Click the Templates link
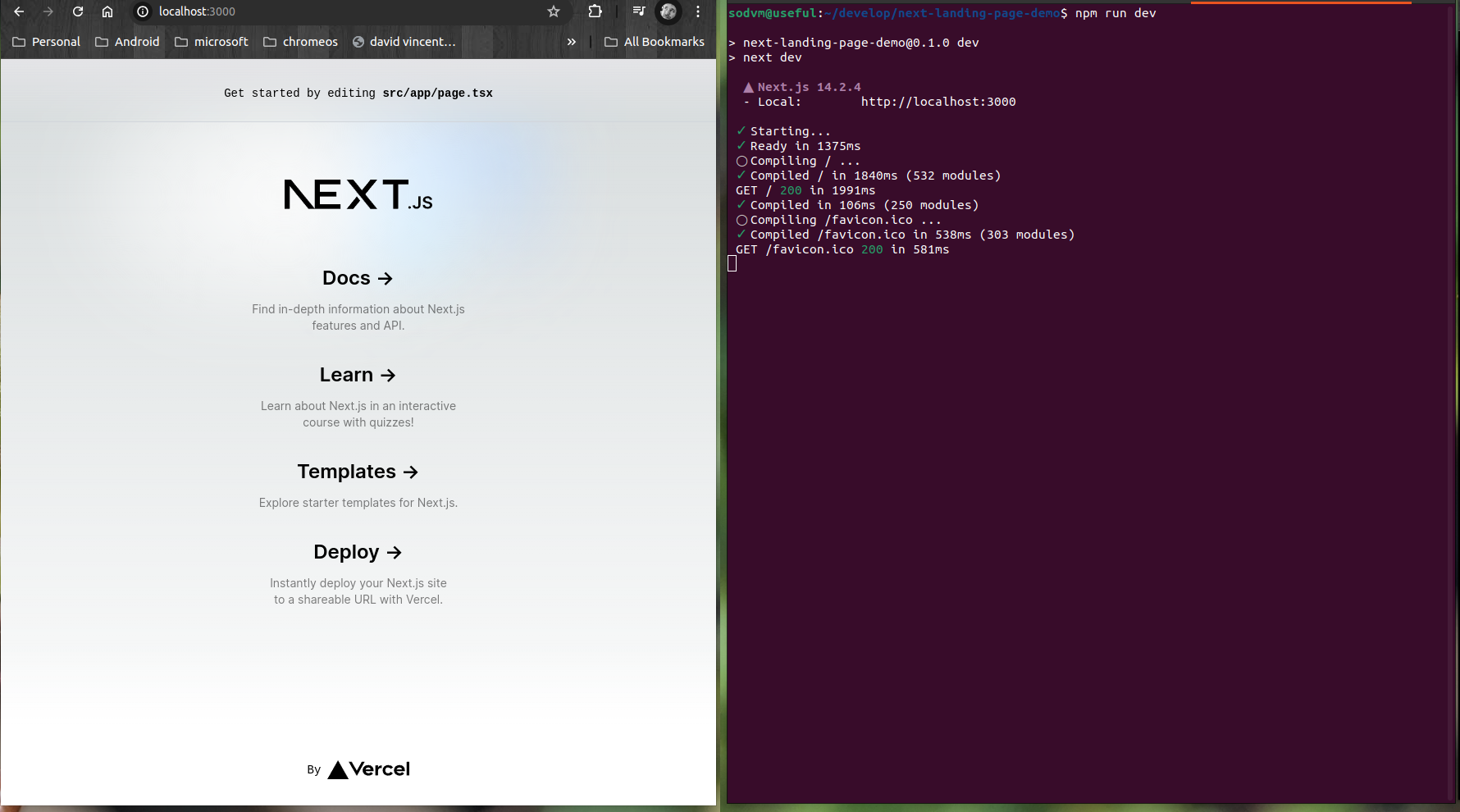This screenshot has width=1460, height=812. pyautogui.click(x=358, y=472)
